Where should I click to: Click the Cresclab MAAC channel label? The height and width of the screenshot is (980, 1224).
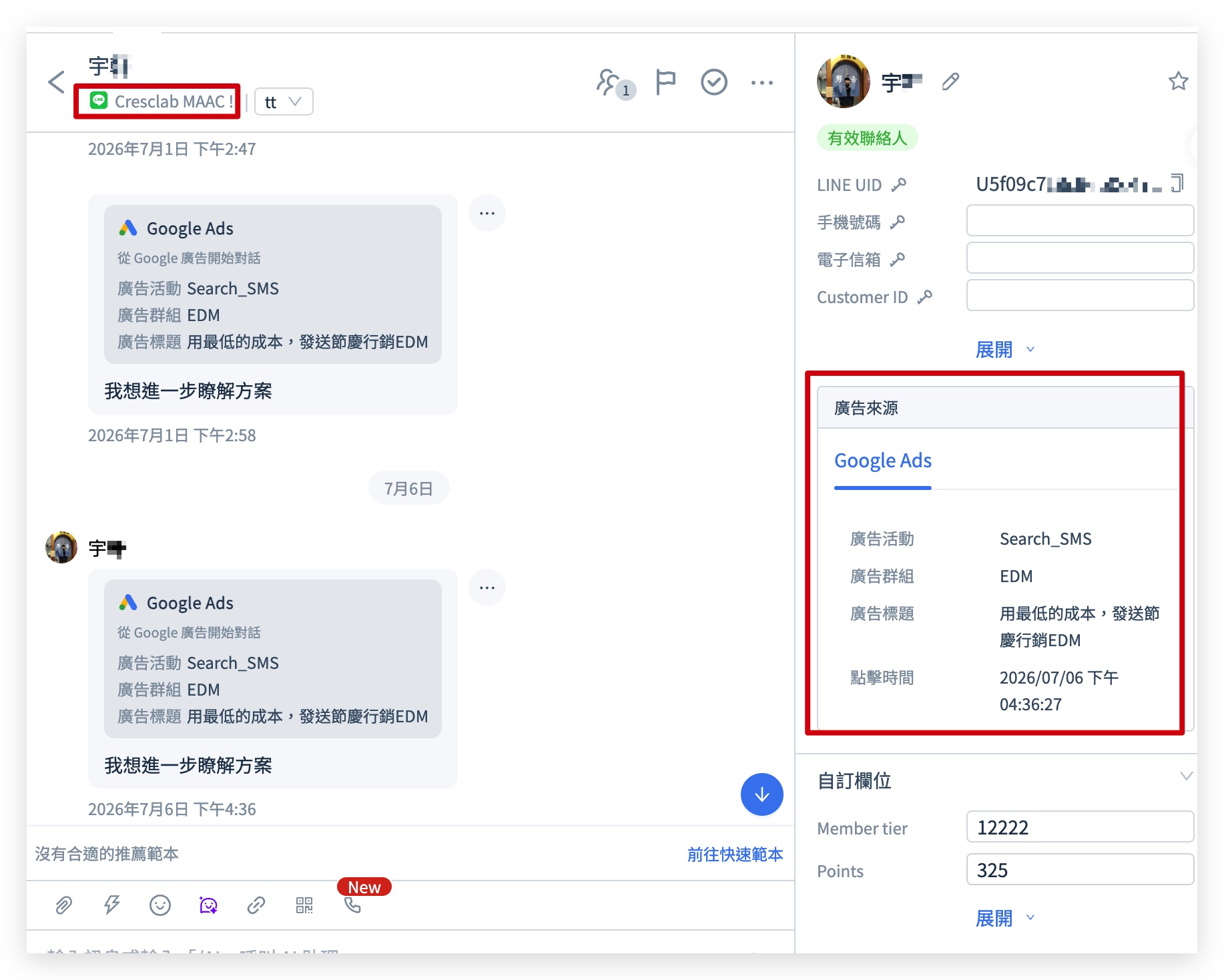click(x=163, y=101)
